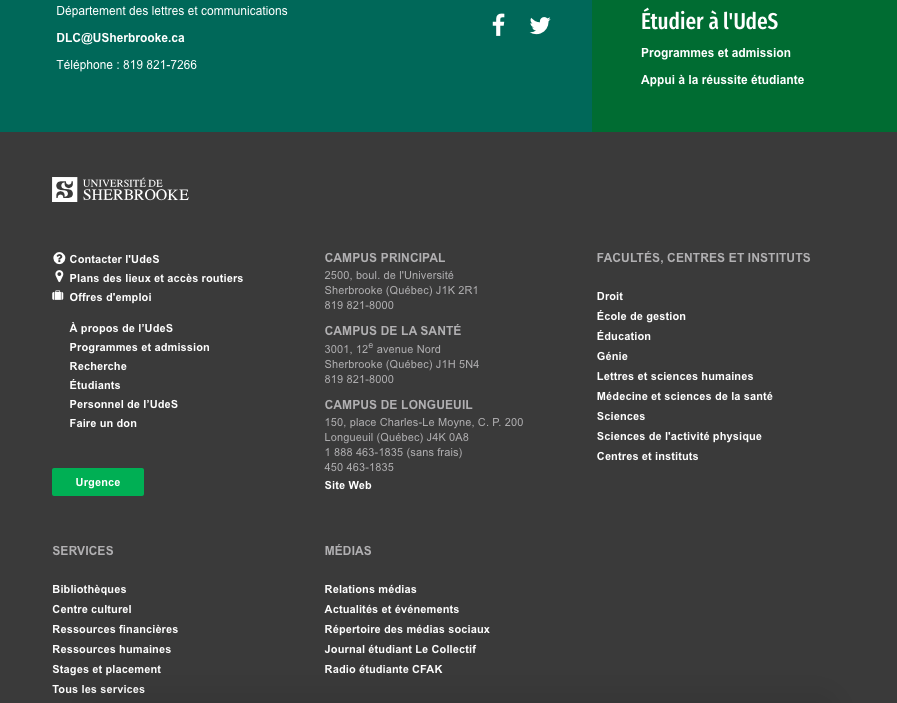Screen dimensions: 897x703
Task: Click the Campus de la santé heading
Action: 393,331
